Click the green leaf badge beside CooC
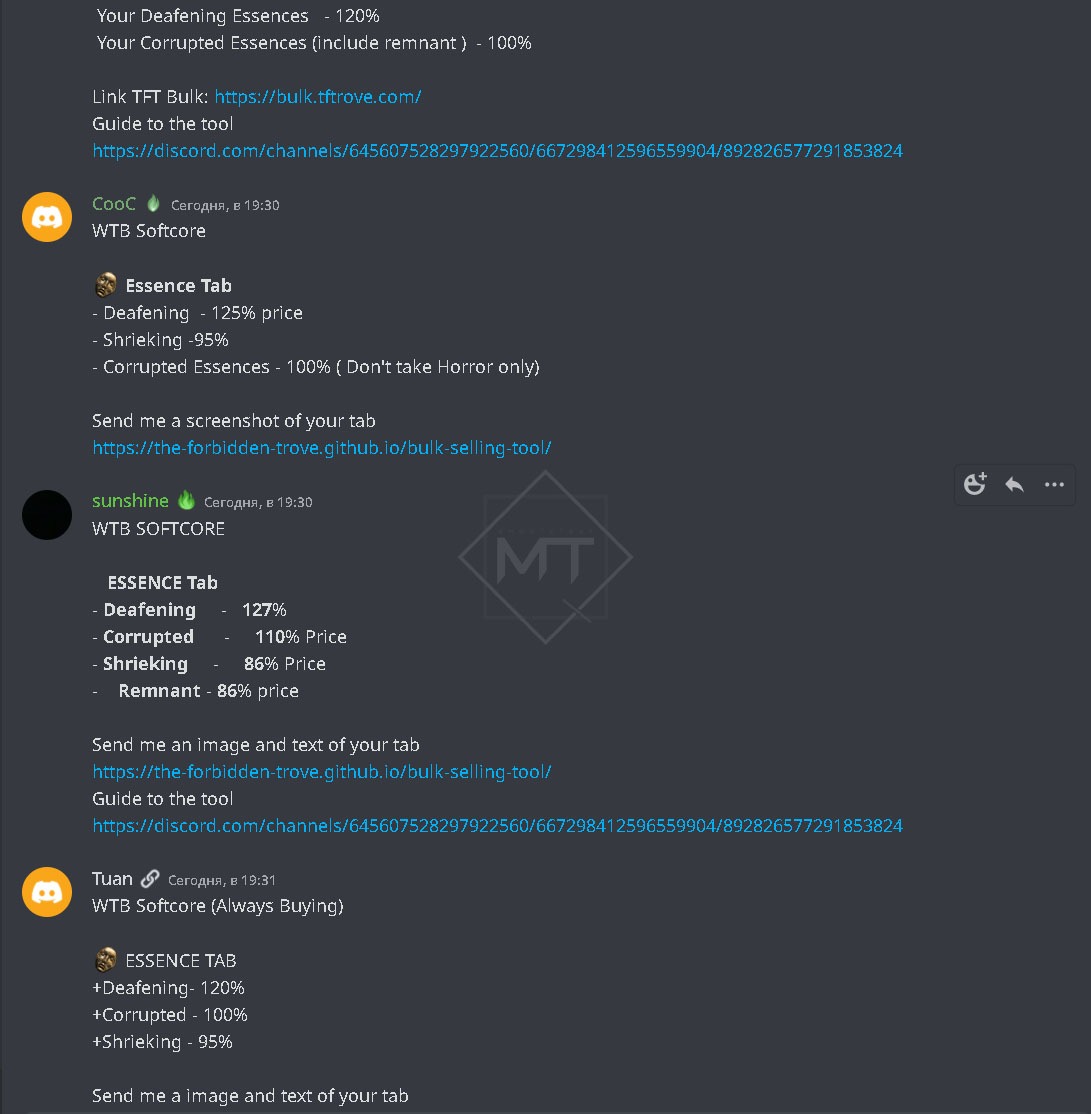Image resolution: width=1091 pixels, height=1114 pixels. (x=153, y=204)
